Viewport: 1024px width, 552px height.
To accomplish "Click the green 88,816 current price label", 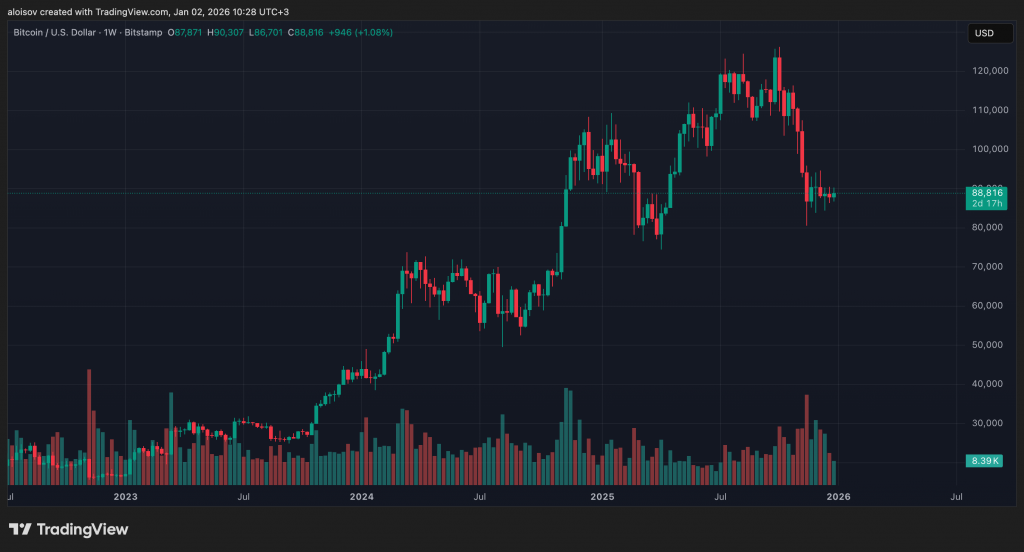I will [985, 197].
